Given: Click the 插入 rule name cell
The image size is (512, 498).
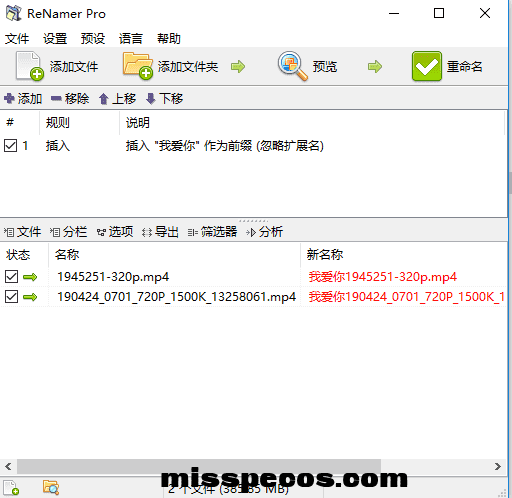Looking at the screenshot, I should click(x=58, y=146).
